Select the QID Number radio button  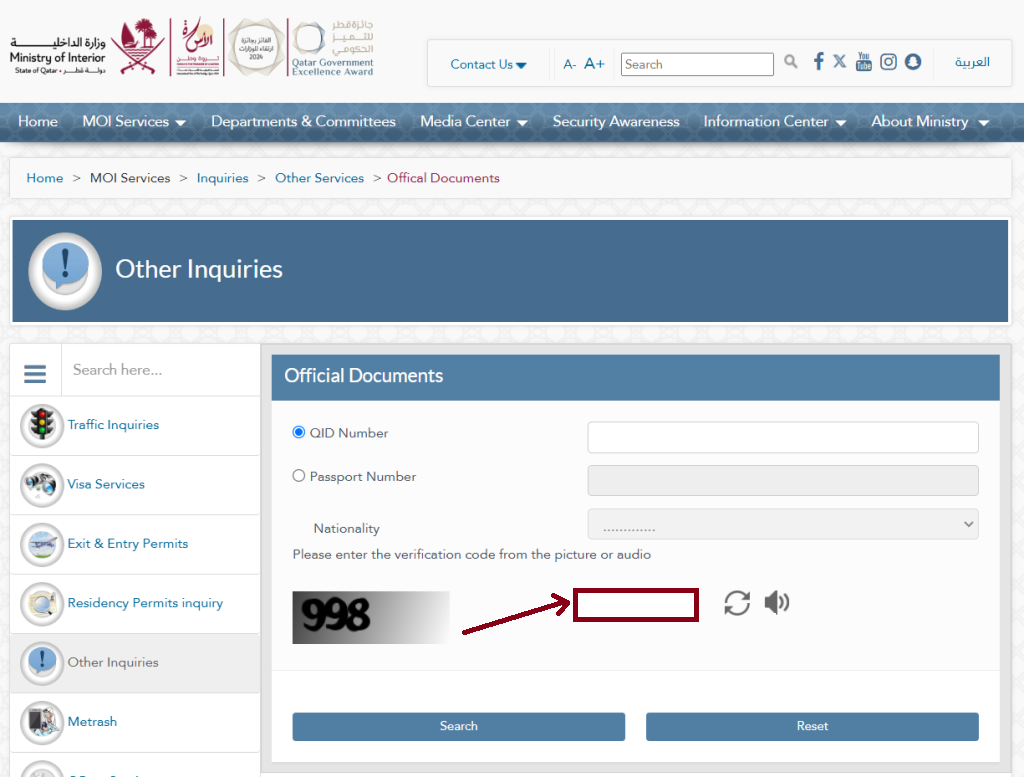point(298,431)
